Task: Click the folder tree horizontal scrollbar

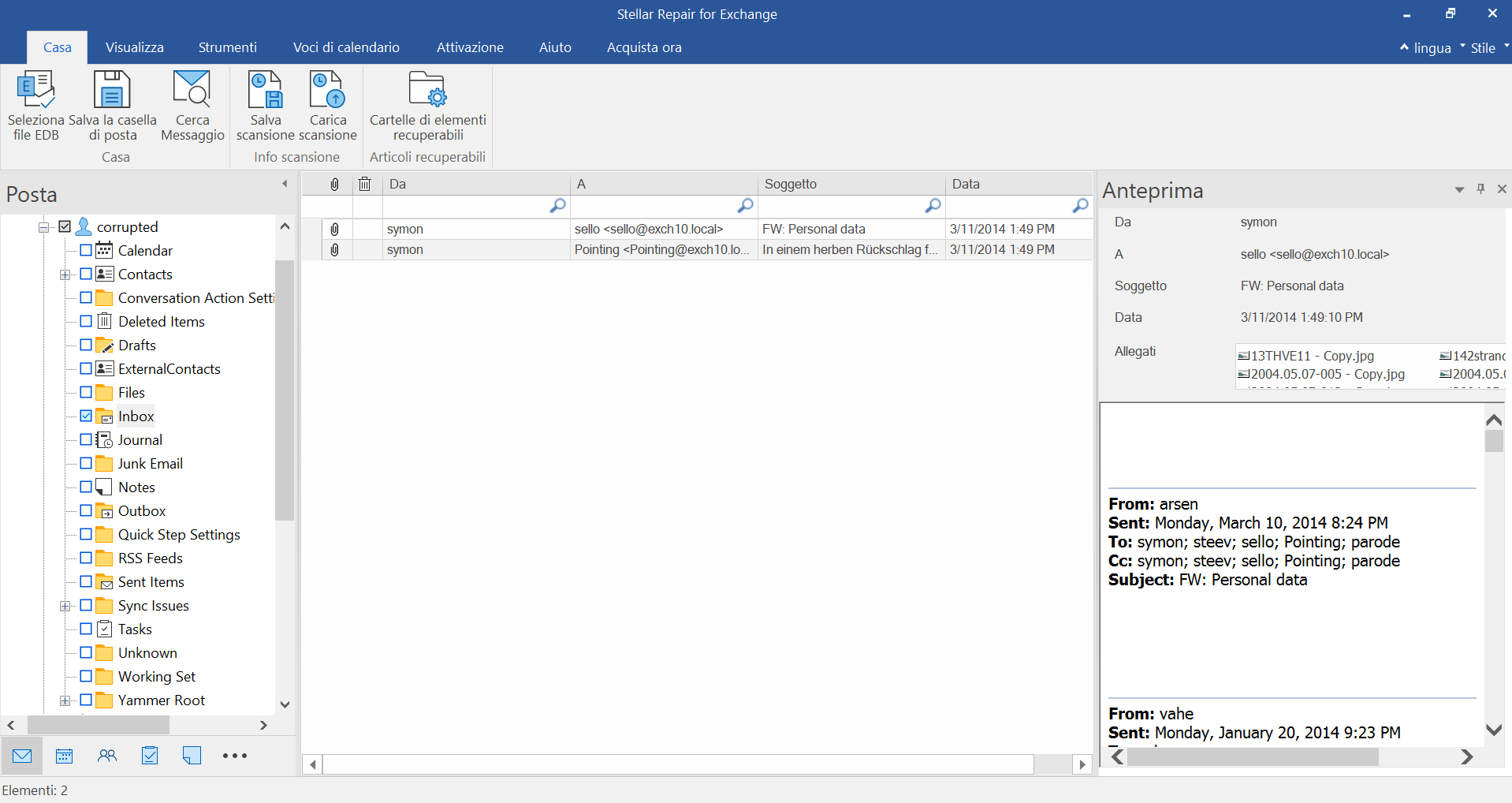Action: coord(99,725)
